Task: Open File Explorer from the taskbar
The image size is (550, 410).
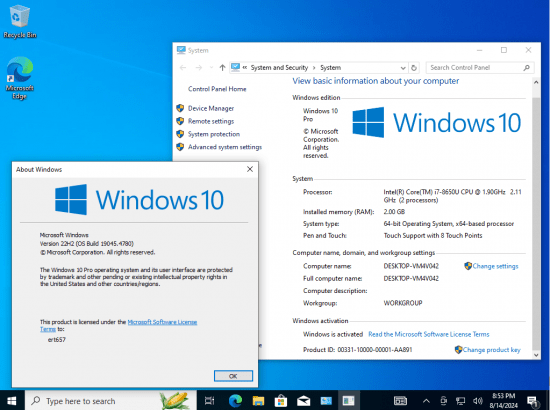Action: pyautogui.click(x=258, y=401)
